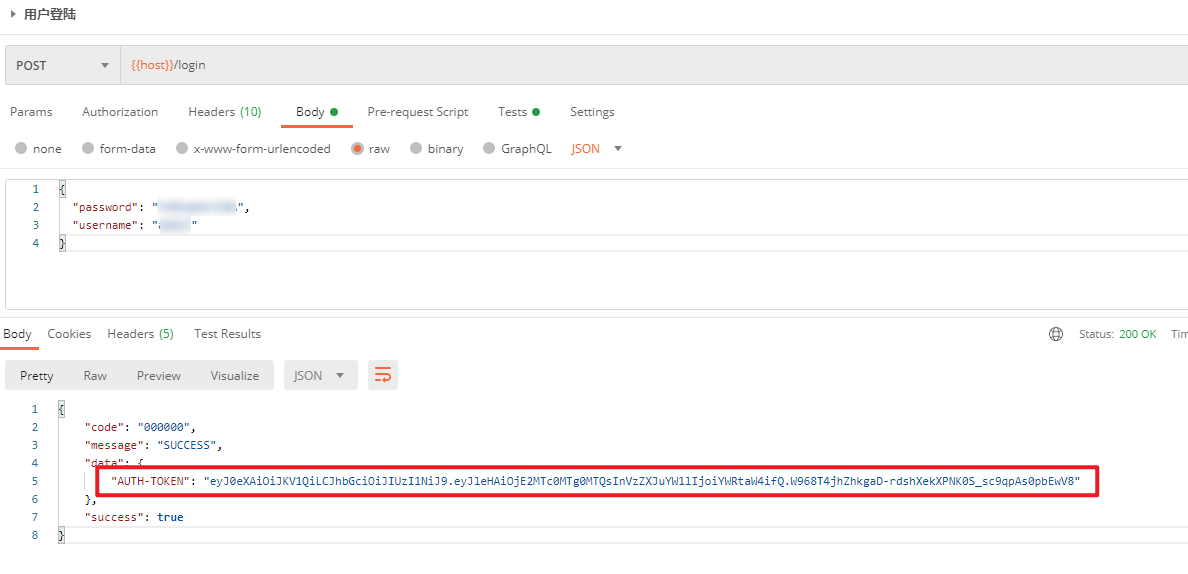Click the "data": { response line

pyautogui.click(x=114, y=463)
